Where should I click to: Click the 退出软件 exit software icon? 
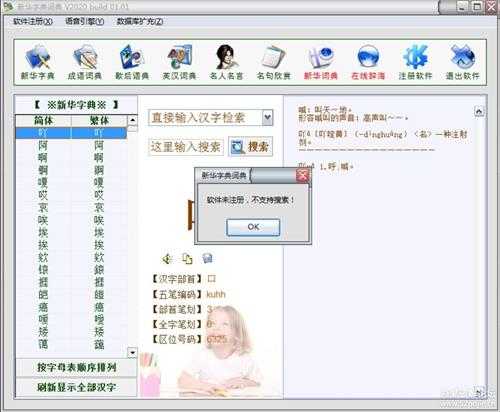(463, 62)
